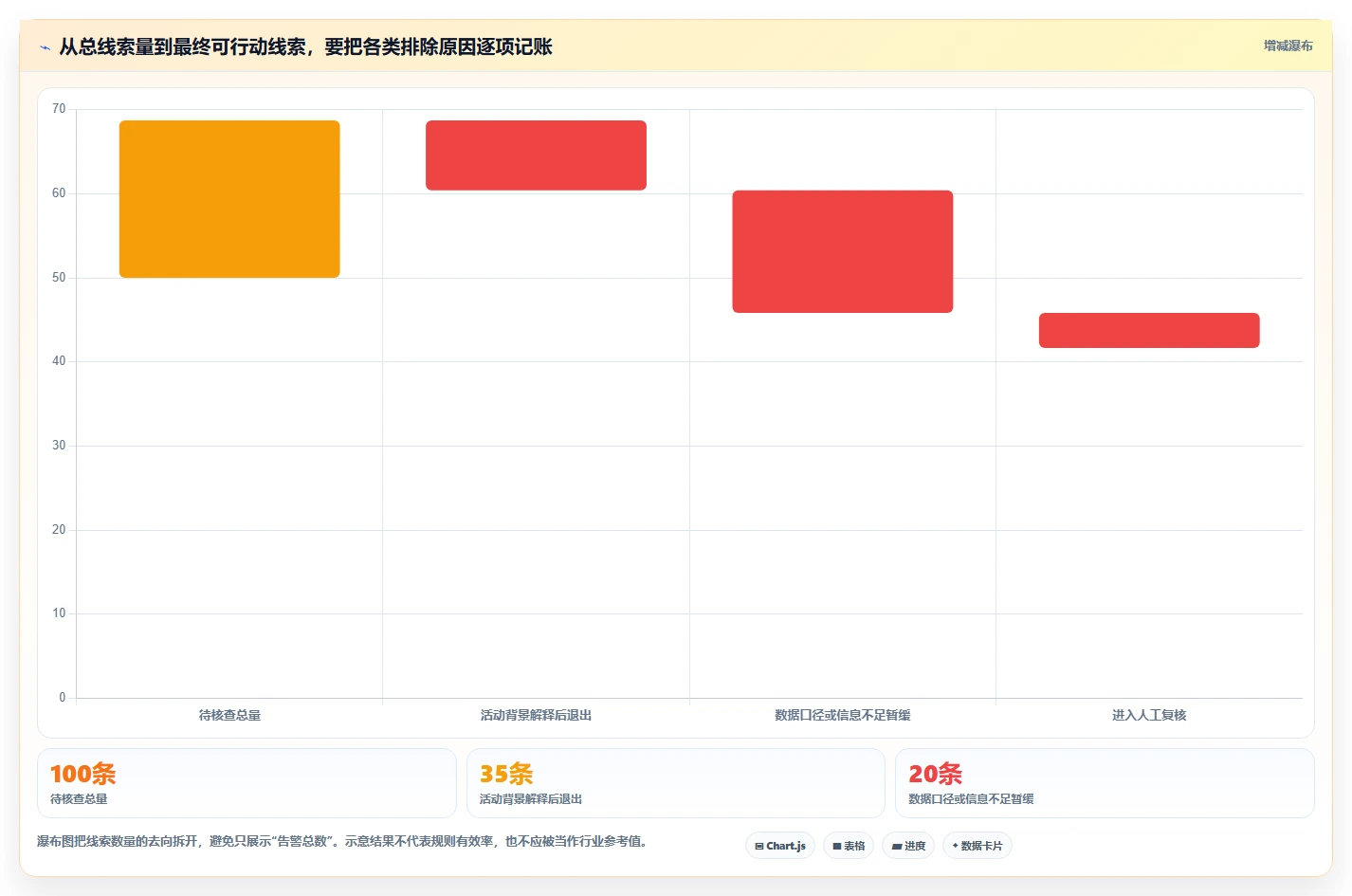Click the 增减瀑布 label in the header

(x=1288, y=46)
